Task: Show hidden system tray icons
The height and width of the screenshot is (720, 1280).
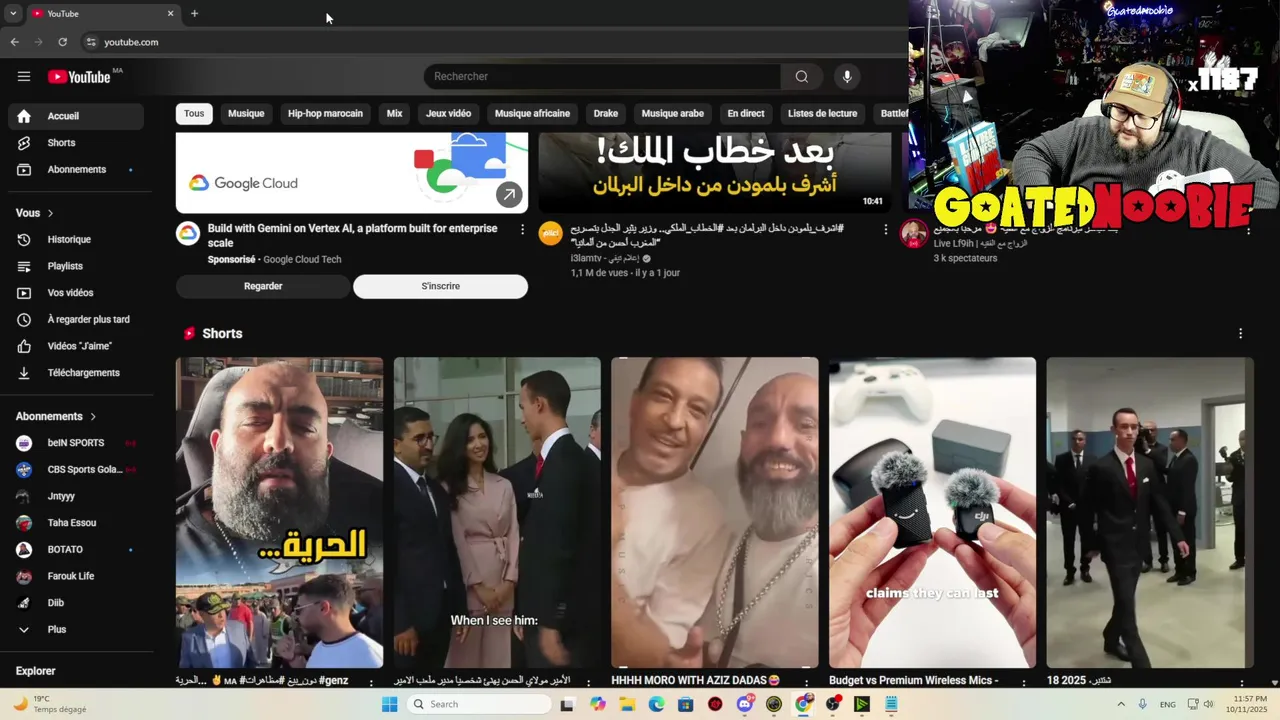Action: click(1121, 704)
